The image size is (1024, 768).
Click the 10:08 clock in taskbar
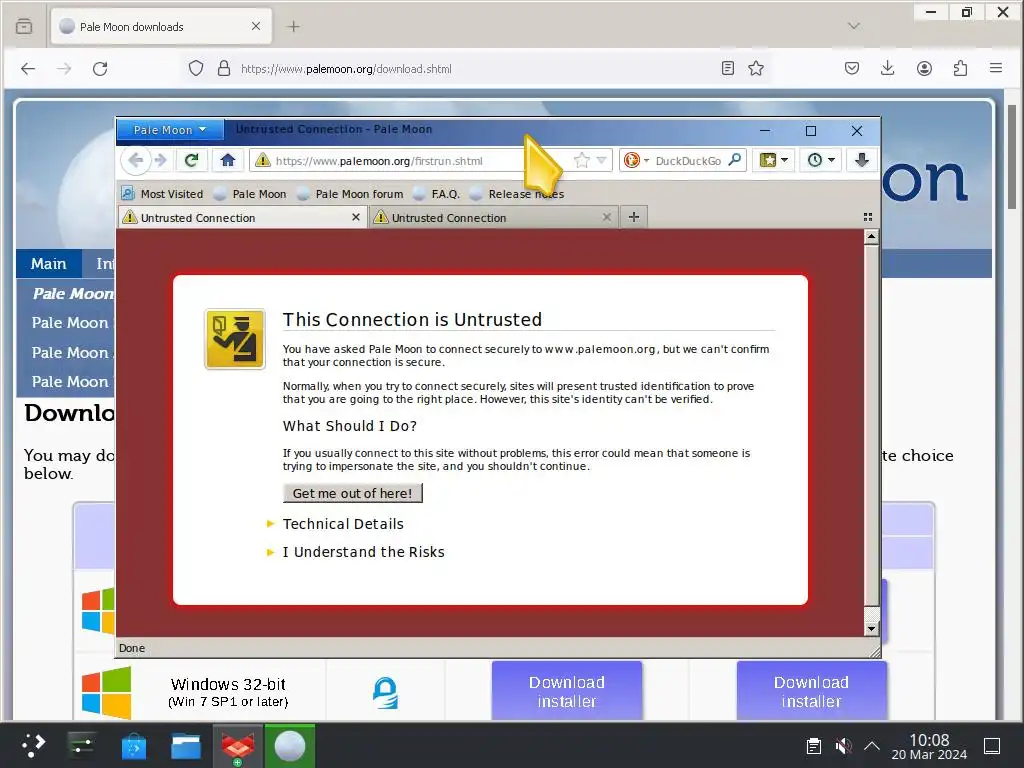[x=929, y=746]
